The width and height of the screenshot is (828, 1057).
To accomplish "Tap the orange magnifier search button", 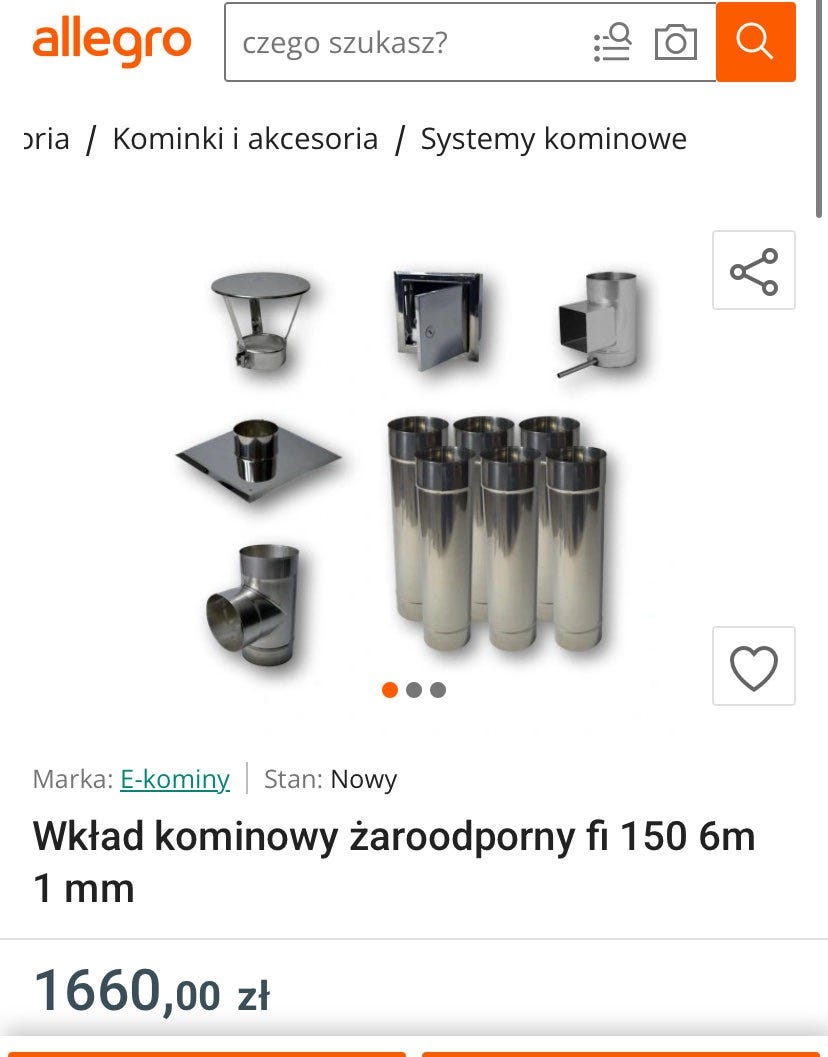I will (x=756, y=42).
